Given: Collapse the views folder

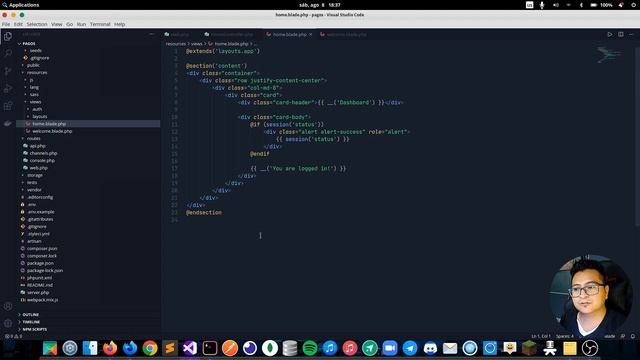Looking at the screenshot, I should 35,102.
